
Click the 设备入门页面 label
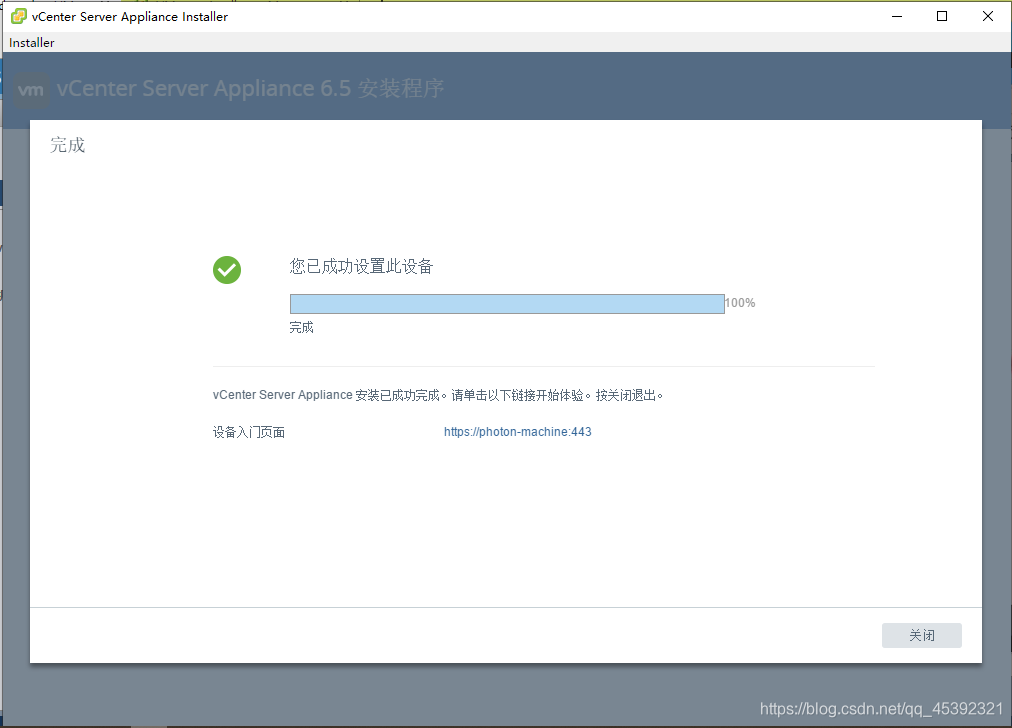pos(249,432)
